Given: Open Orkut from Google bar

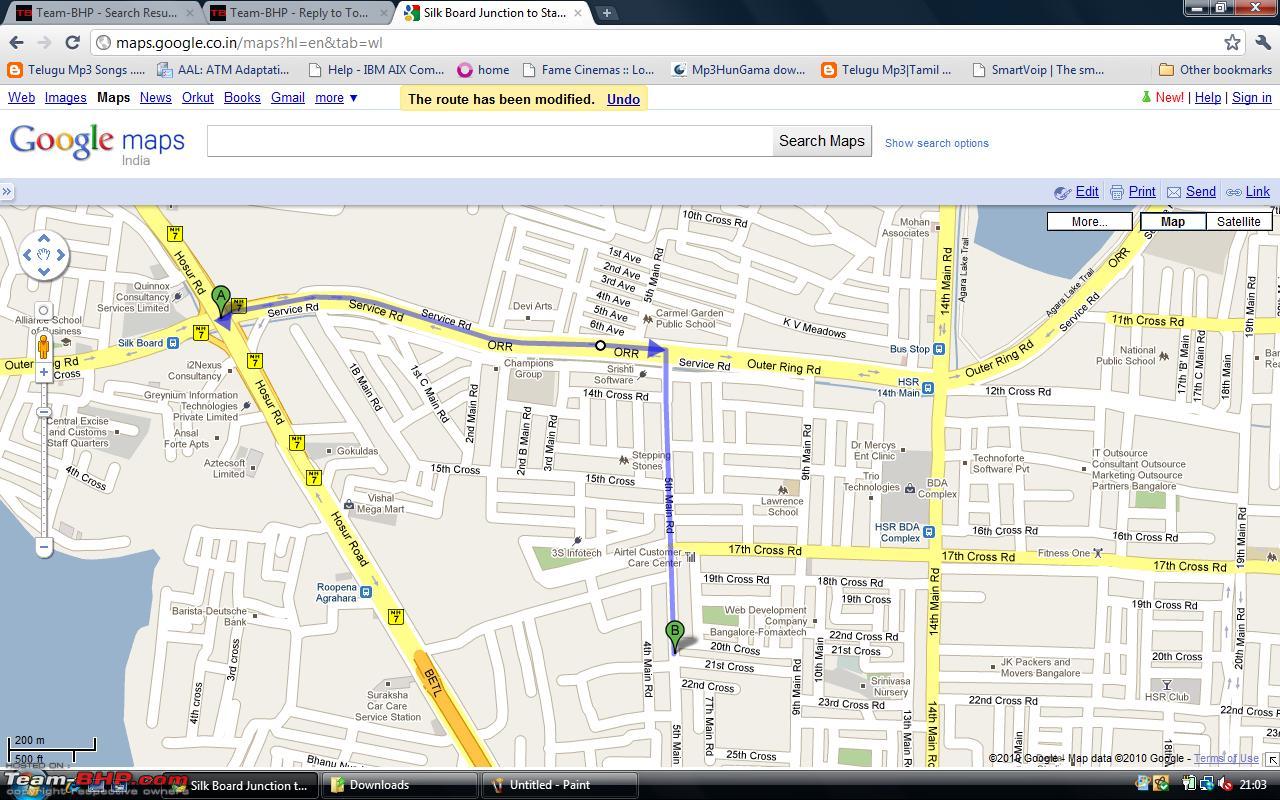Looking at the screenshot, I should [x=197, y=97].
